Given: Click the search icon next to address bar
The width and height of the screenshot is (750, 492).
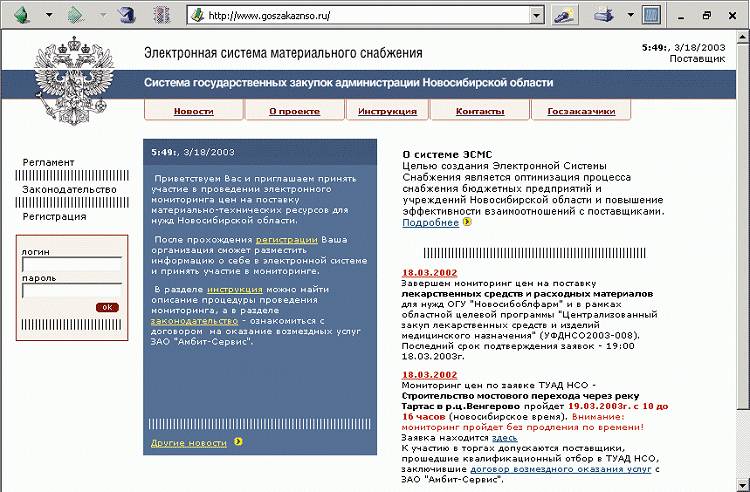Looking at the screenshot, I should [x=565, y=15].
